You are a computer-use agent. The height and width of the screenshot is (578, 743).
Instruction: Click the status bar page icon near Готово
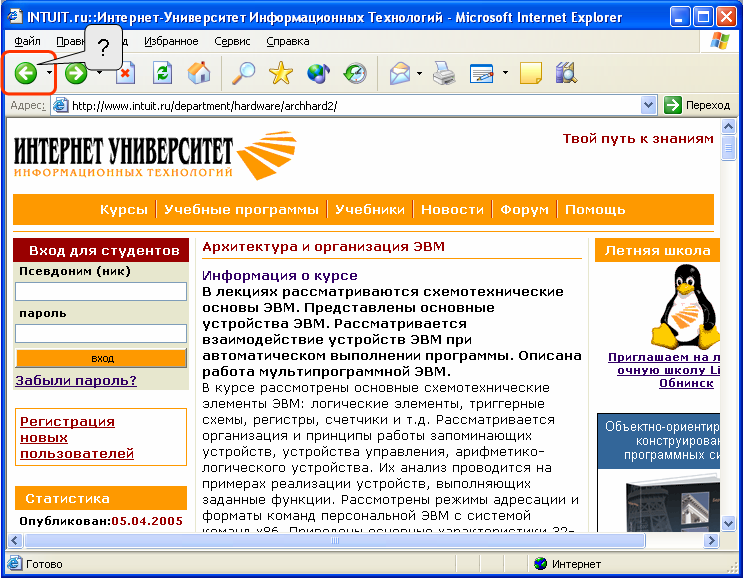click(x=15, y=563)
